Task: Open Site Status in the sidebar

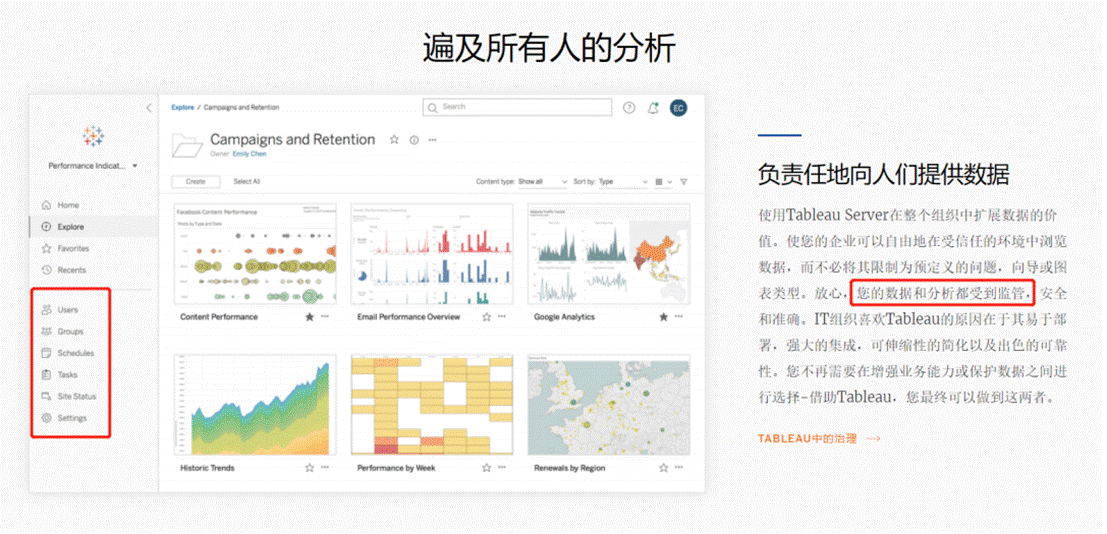Action: 77,397
